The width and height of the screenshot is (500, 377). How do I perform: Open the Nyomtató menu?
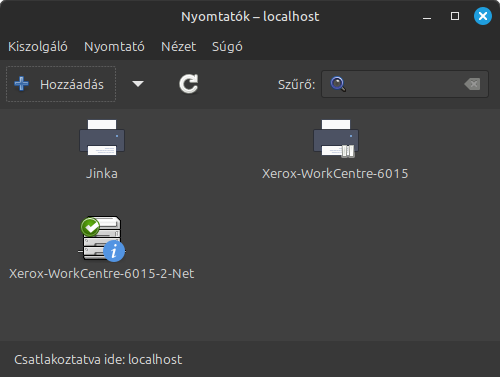(x=114, y=47)
